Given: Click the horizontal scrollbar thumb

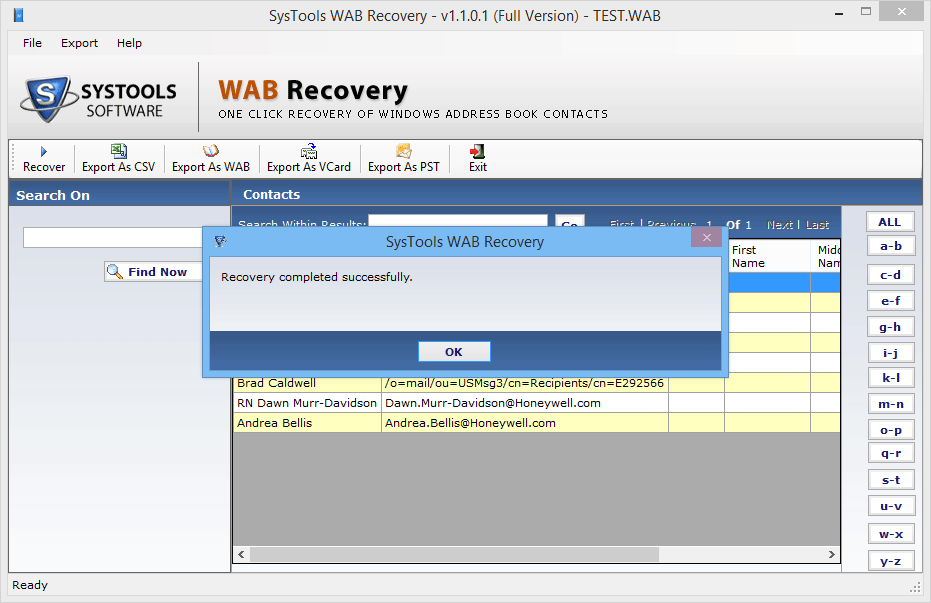Looking at the screenshot, I should [454, 554].
